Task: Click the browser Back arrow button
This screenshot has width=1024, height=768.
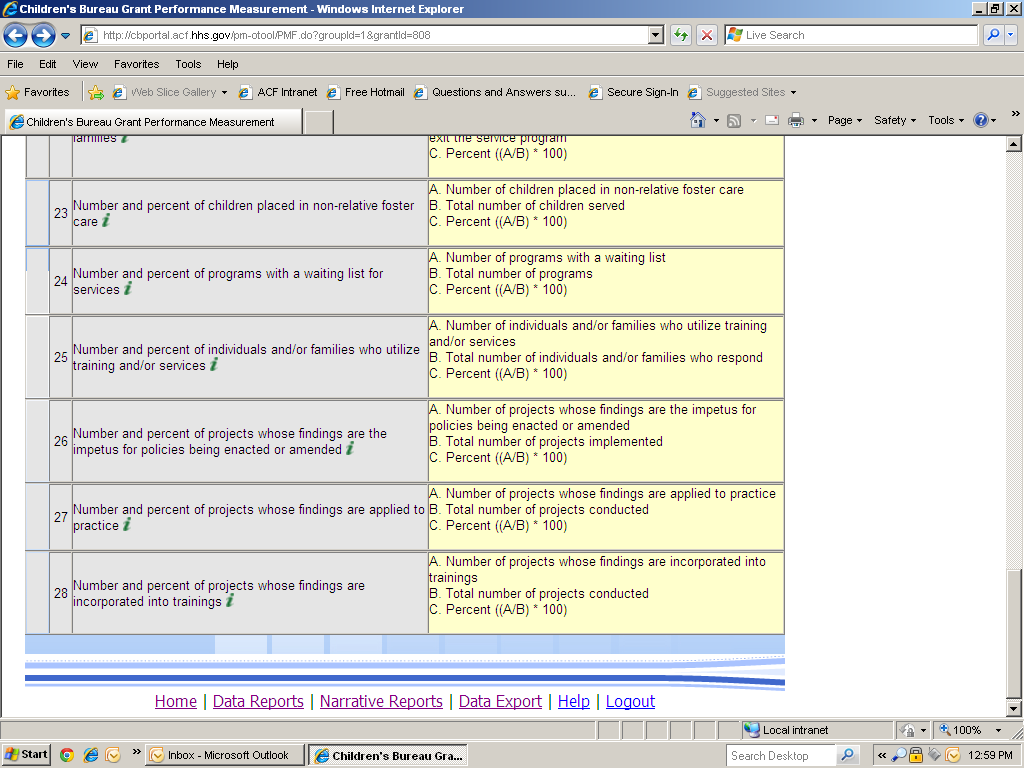Action: (x=15, y=36)
